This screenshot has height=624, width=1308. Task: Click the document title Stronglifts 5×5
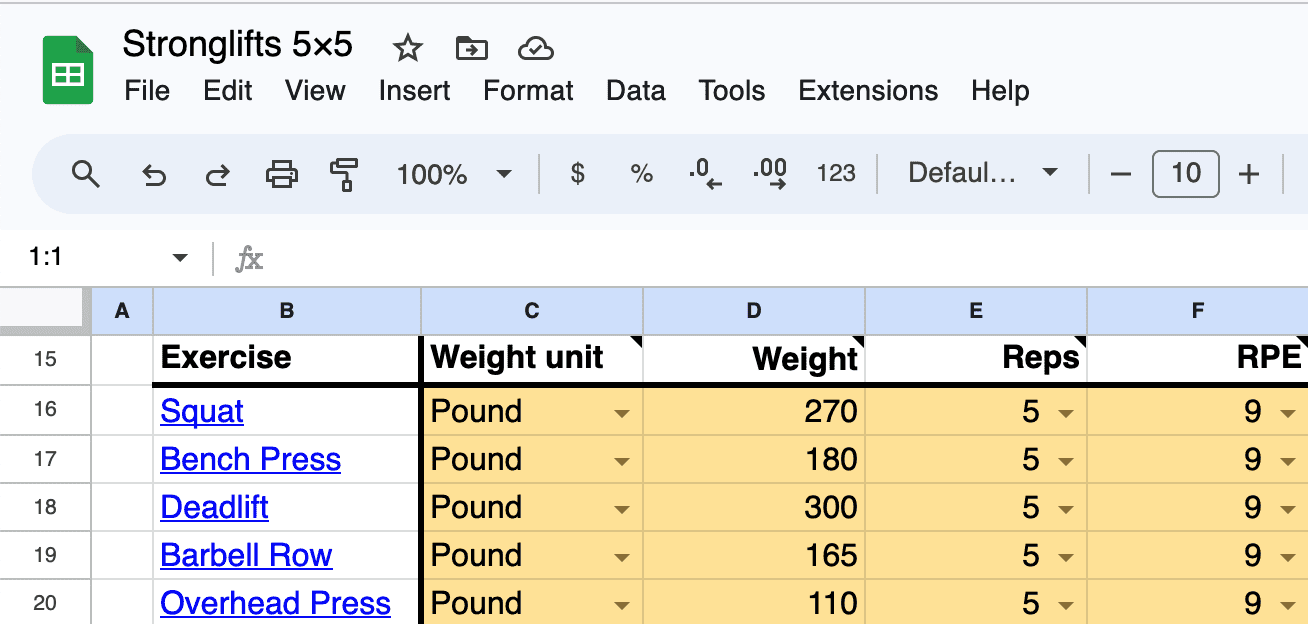pos(237,45)
